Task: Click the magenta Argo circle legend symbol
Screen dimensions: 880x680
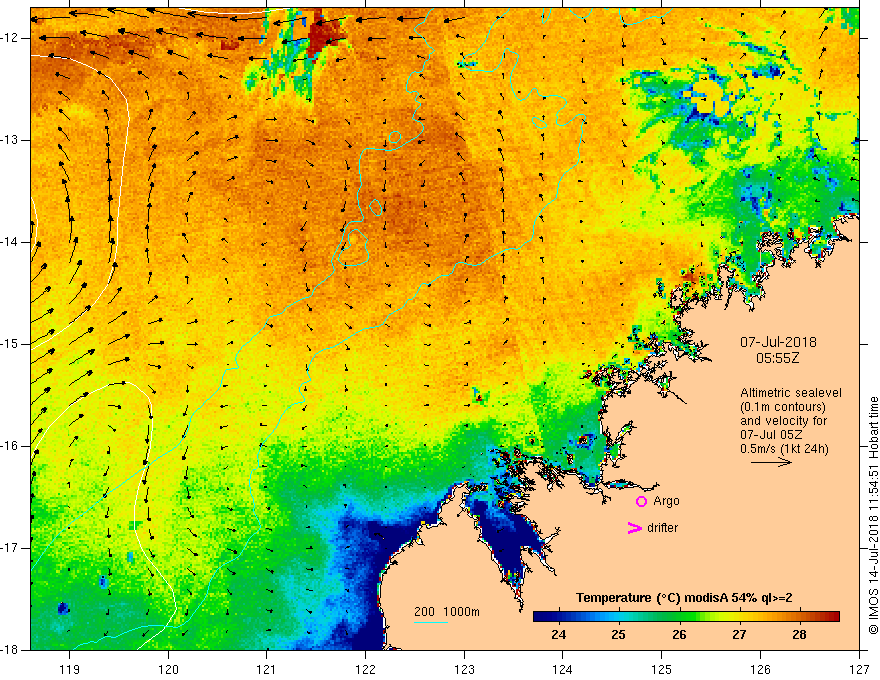Action: point(641,502)
